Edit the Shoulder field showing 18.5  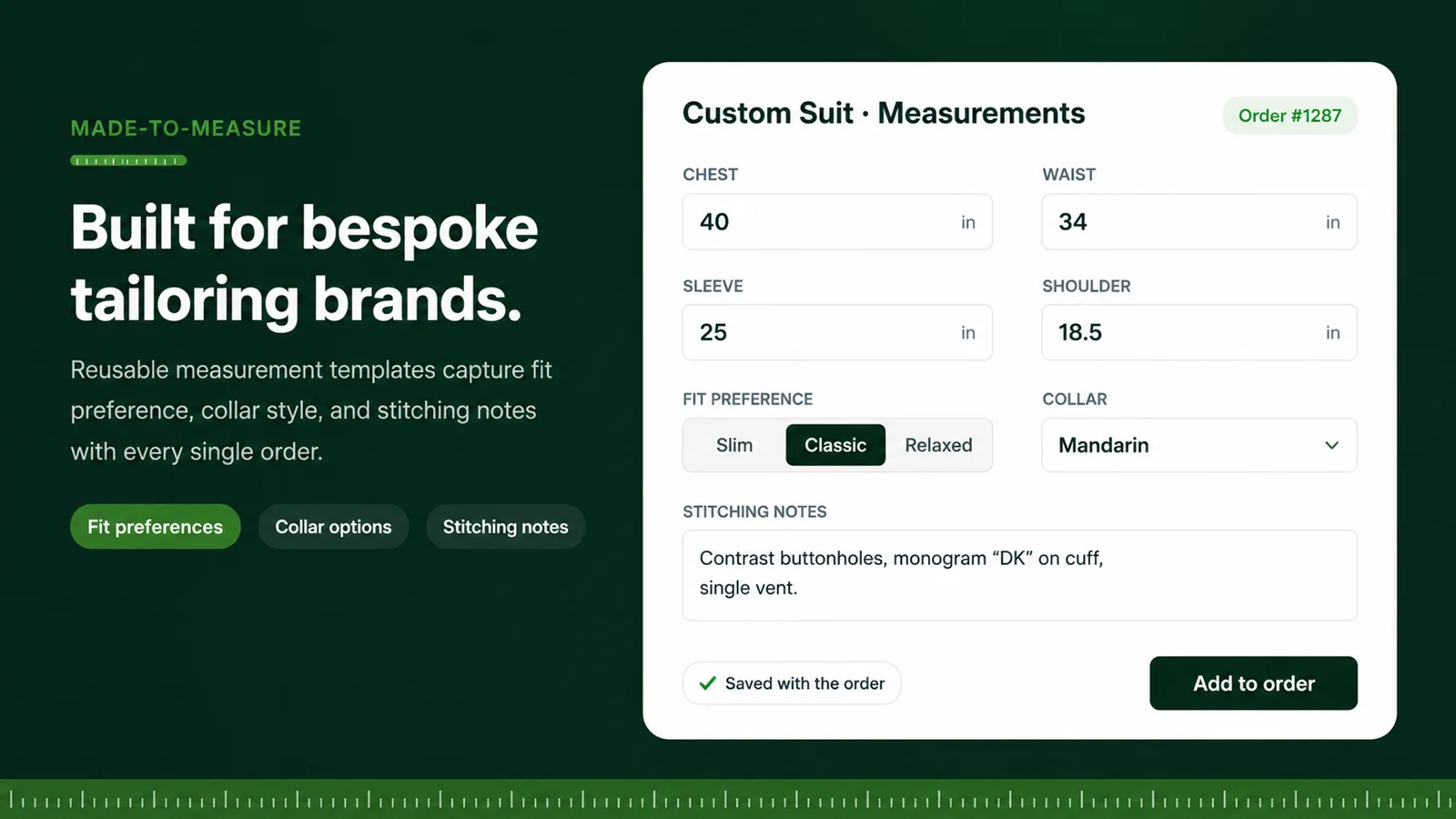[x=1199, y=332]
